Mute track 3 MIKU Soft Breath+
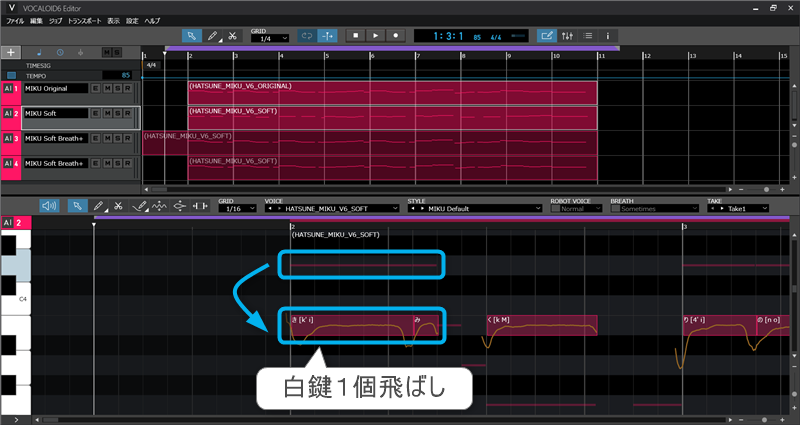 pyautogui.click(x=107, y=138)
